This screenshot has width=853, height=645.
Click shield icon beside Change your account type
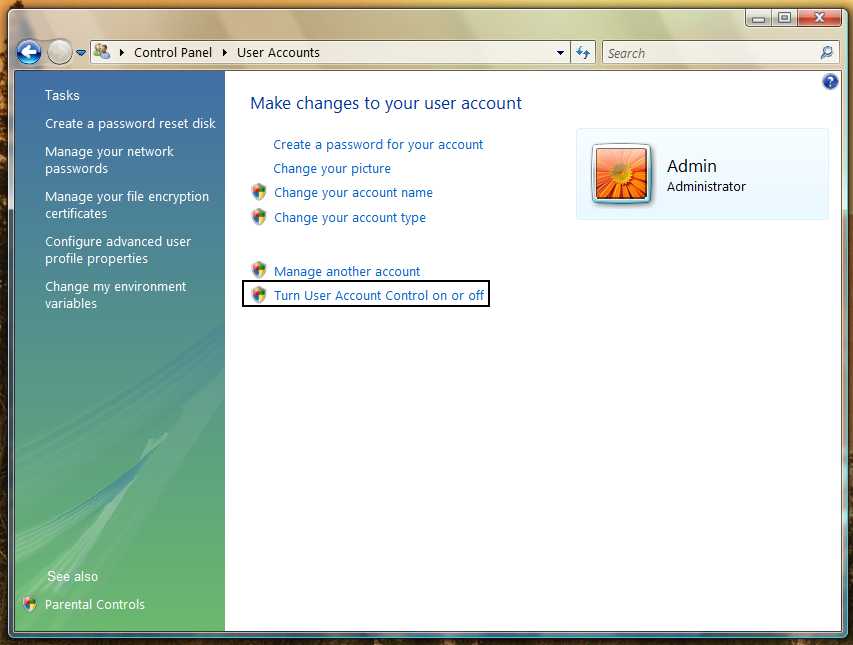pyautogui.click(x=259, y=216)
